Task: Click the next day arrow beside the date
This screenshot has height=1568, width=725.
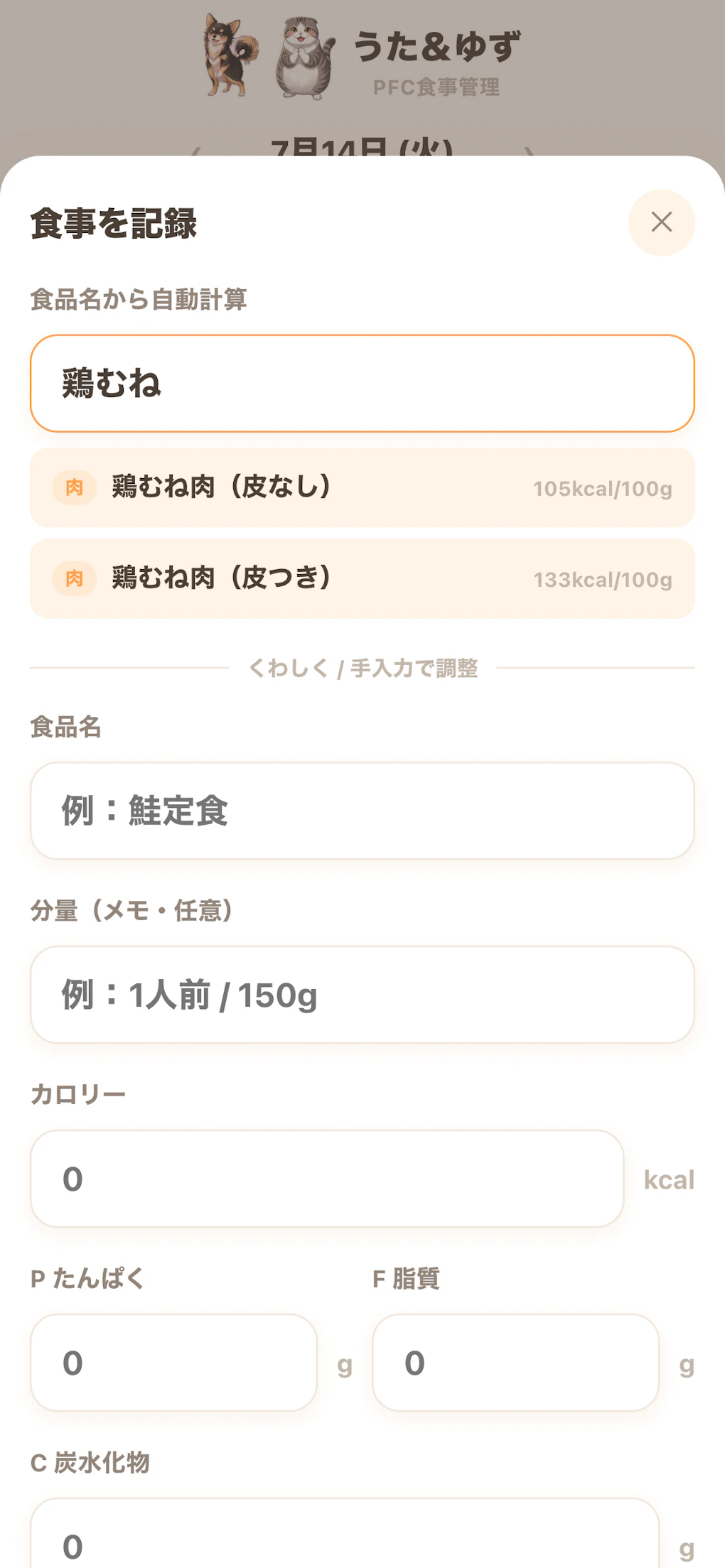Action: click(x=529, y=152)
